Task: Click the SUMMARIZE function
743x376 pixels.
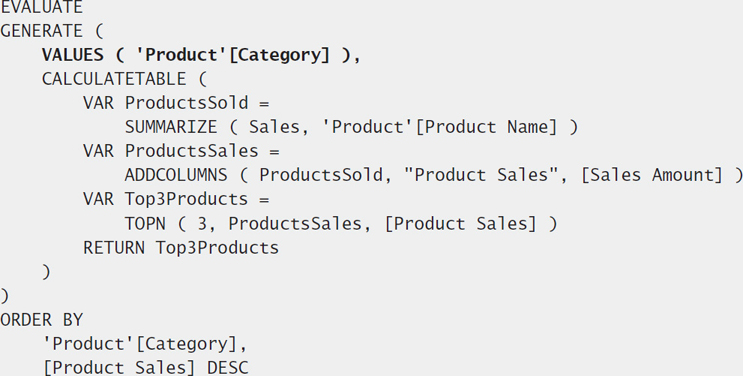Action: pos(171,127)
